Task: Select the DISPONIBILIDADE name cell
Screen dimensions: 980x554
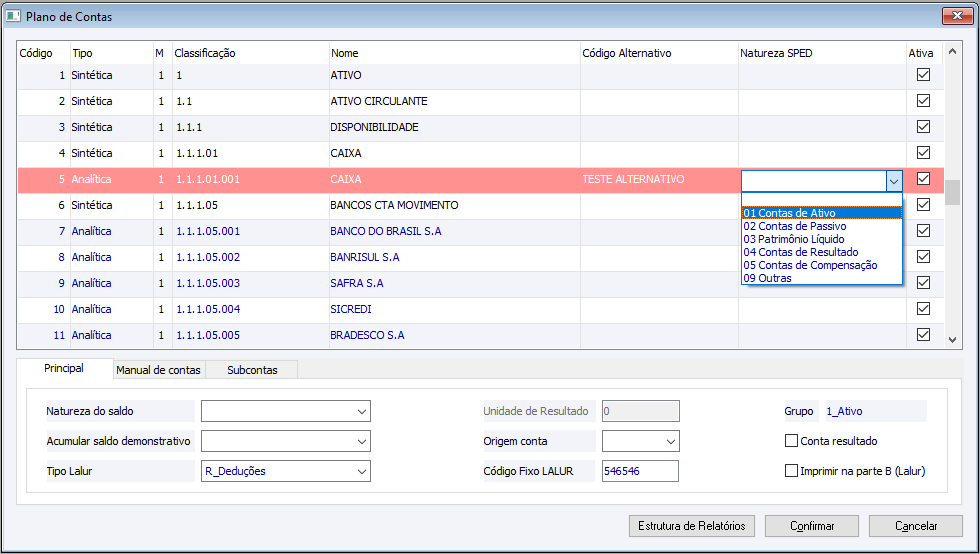Action: tap(454, 127)
